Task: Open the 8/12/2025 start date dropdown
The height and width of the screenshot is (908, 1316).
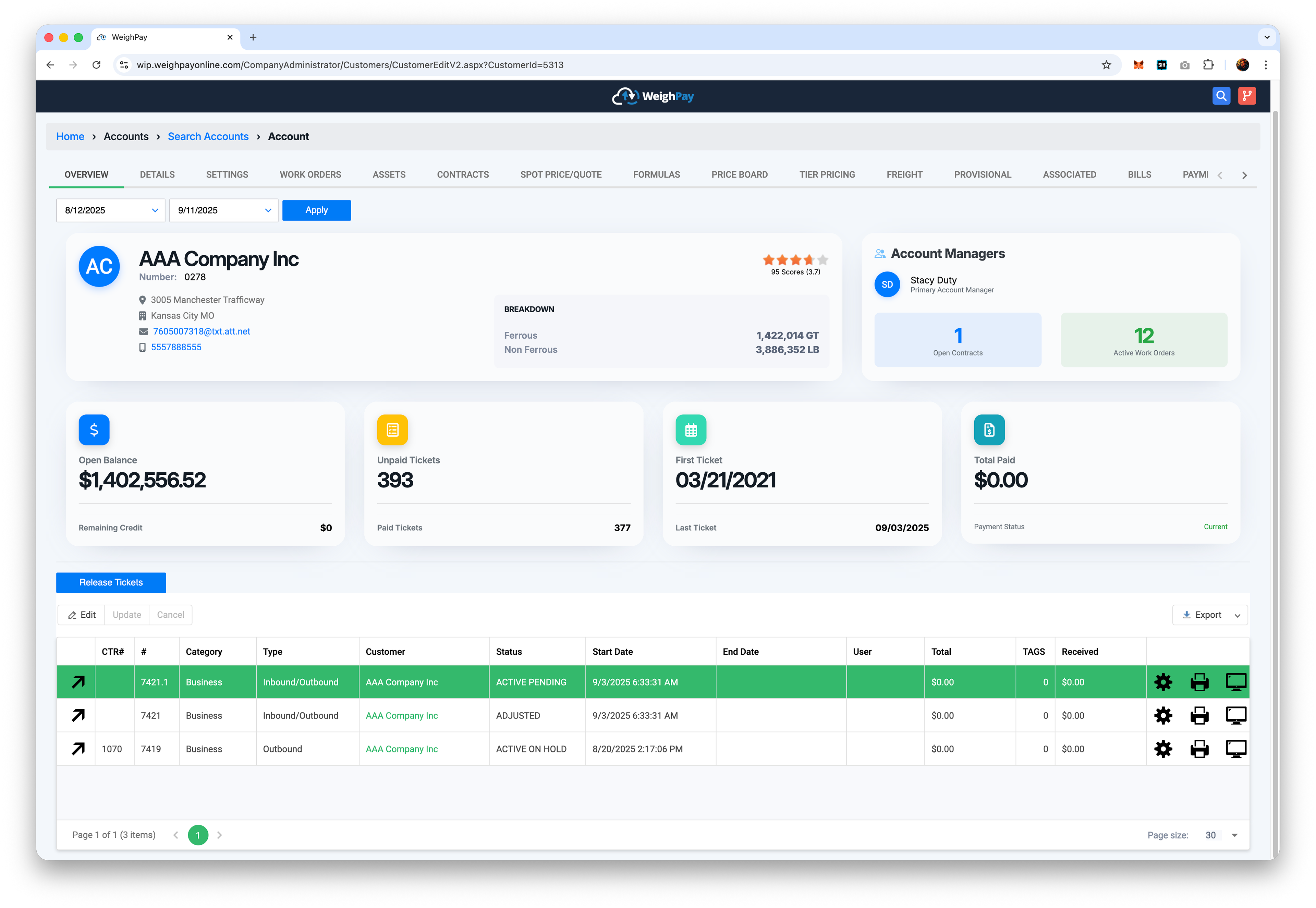Action: 155,210
